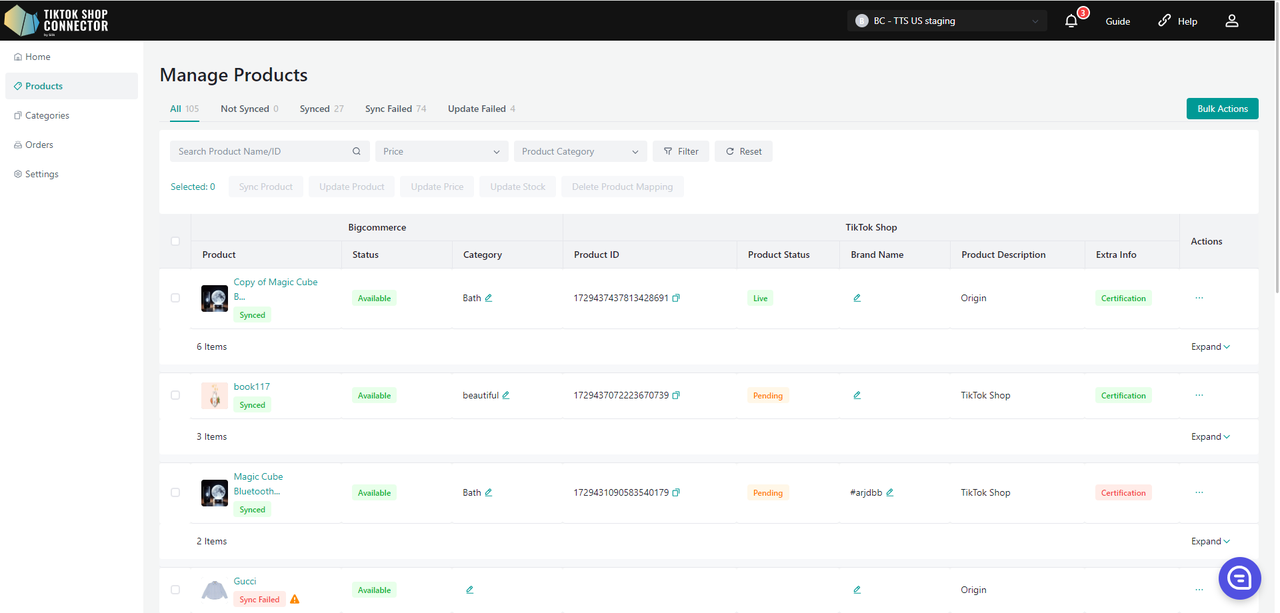
Task: Edit brand name for Copy of Magic Cube
Action: coord(857,298)
